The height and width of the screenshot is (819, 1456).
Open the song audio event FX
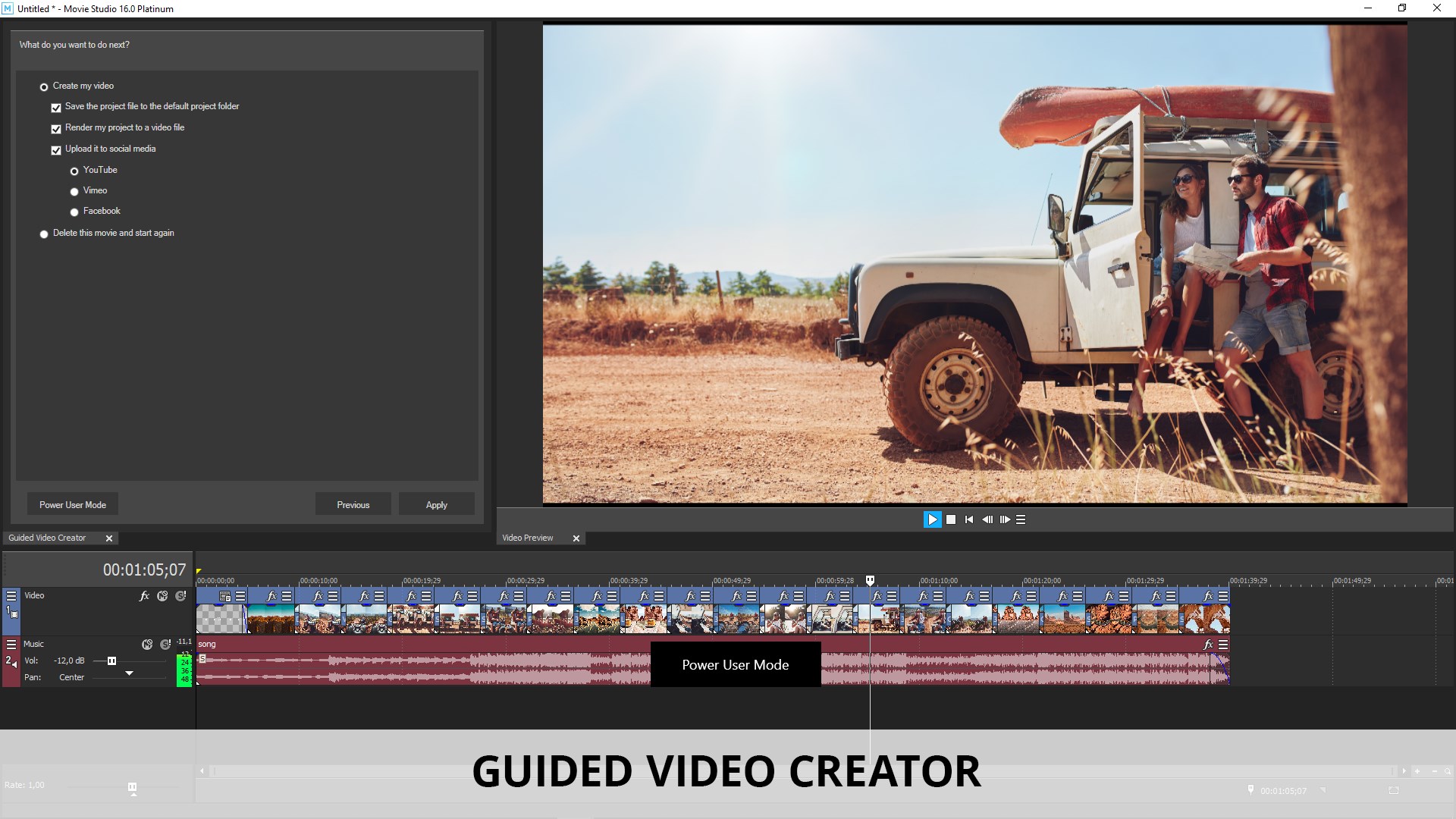pyautogui.click(x=1208, y=645)
